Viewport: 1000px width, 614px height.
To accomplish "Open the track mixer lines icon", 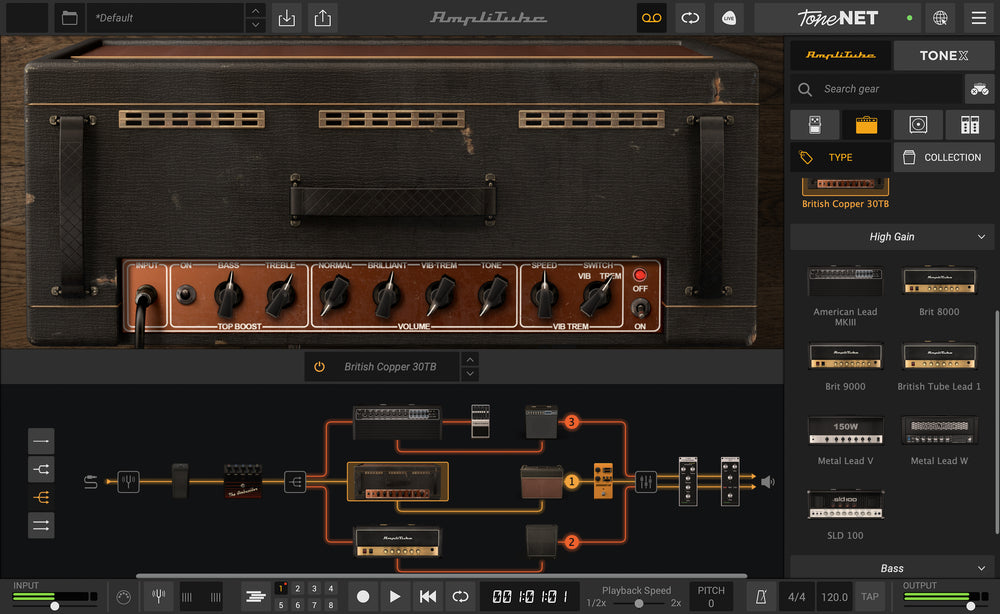I will click(256, 597).
